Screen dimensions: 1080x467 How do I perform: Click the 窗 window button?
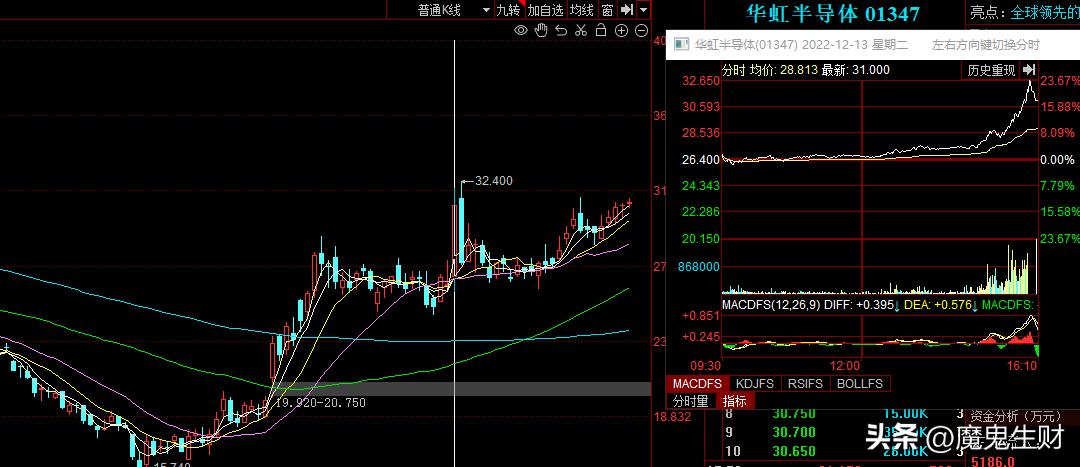(607, 10)
